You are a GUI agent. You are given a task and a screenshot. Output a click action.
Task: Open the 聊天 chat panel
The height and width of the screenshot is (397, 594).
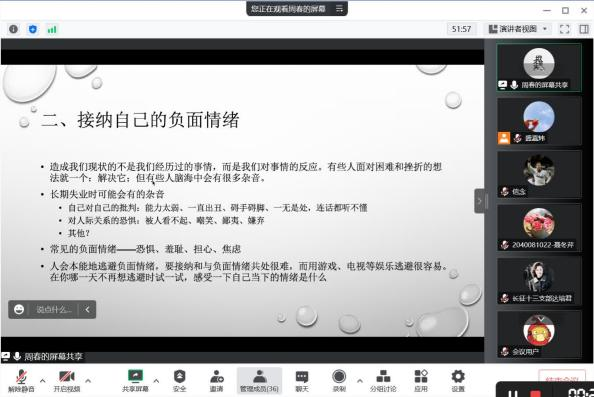click(302, 380)
